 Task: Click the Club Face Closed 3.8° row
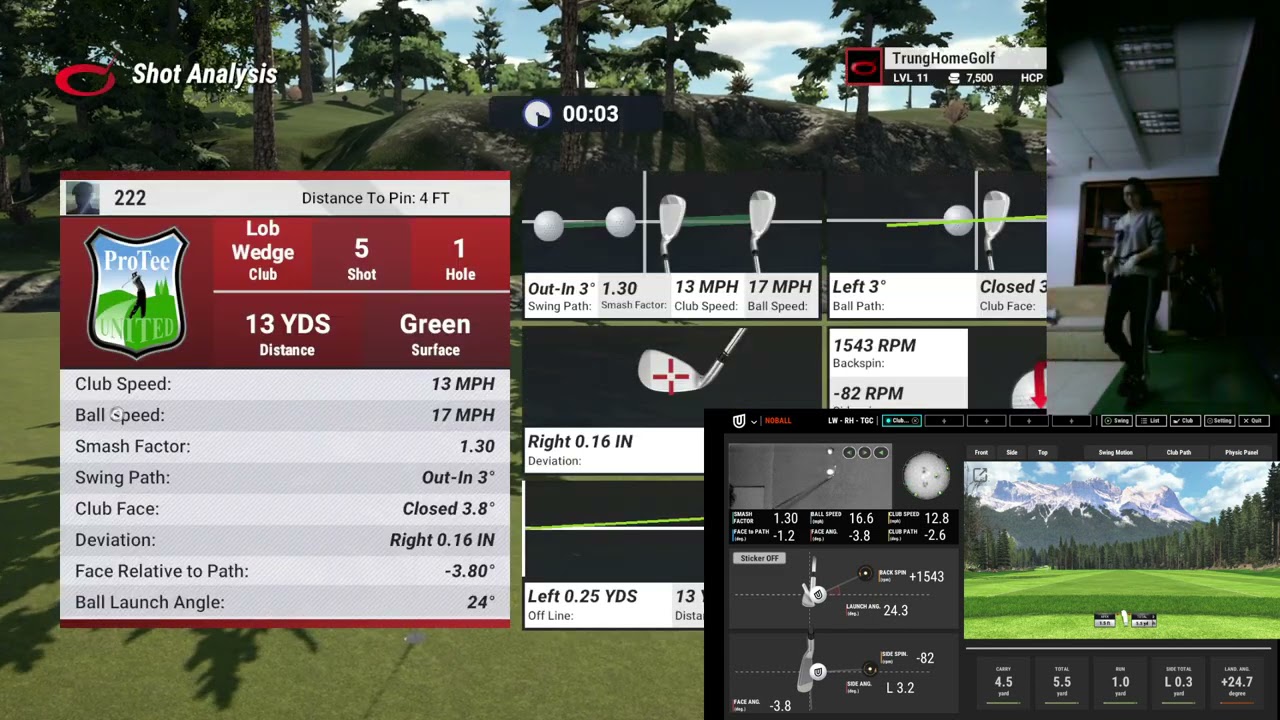click(285, 509)
